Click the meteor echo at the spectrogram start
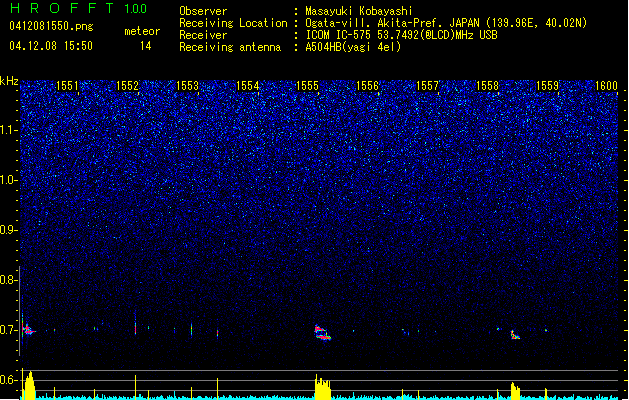Screen dimensions: 629x400 (28, 329)
